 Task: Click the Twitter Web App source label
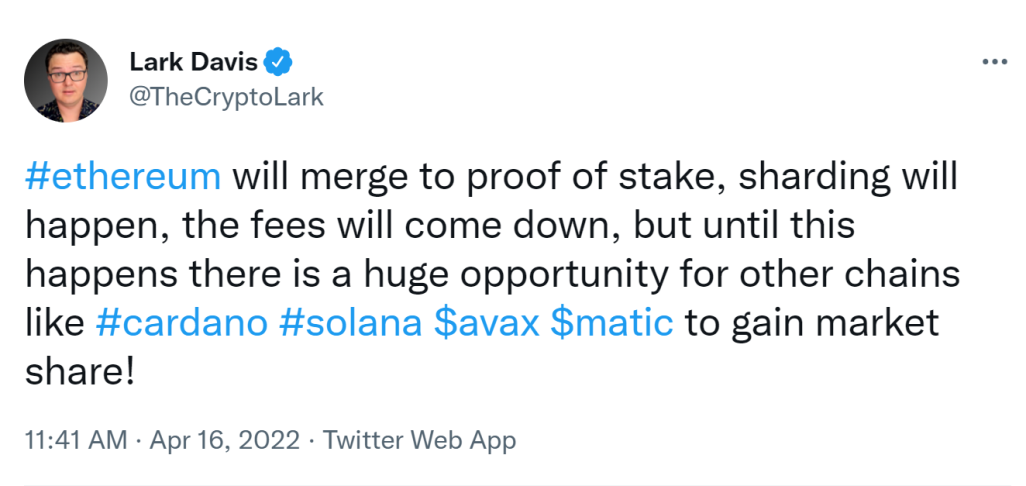point(419,440)
